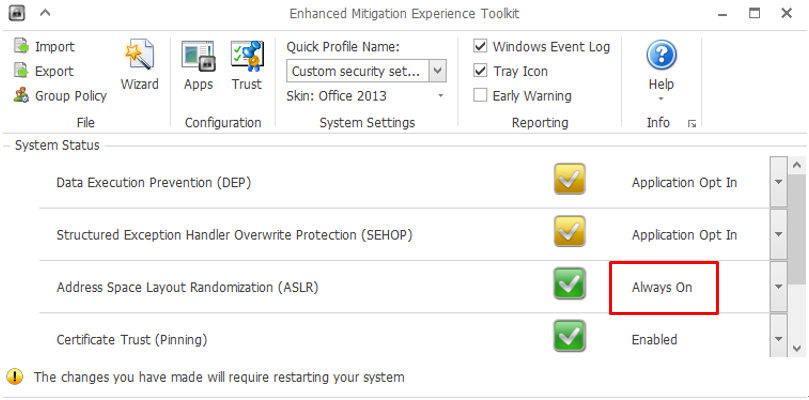
Task: Open the Quick Profile Name dropdown
Action: (x=438, y=71)
